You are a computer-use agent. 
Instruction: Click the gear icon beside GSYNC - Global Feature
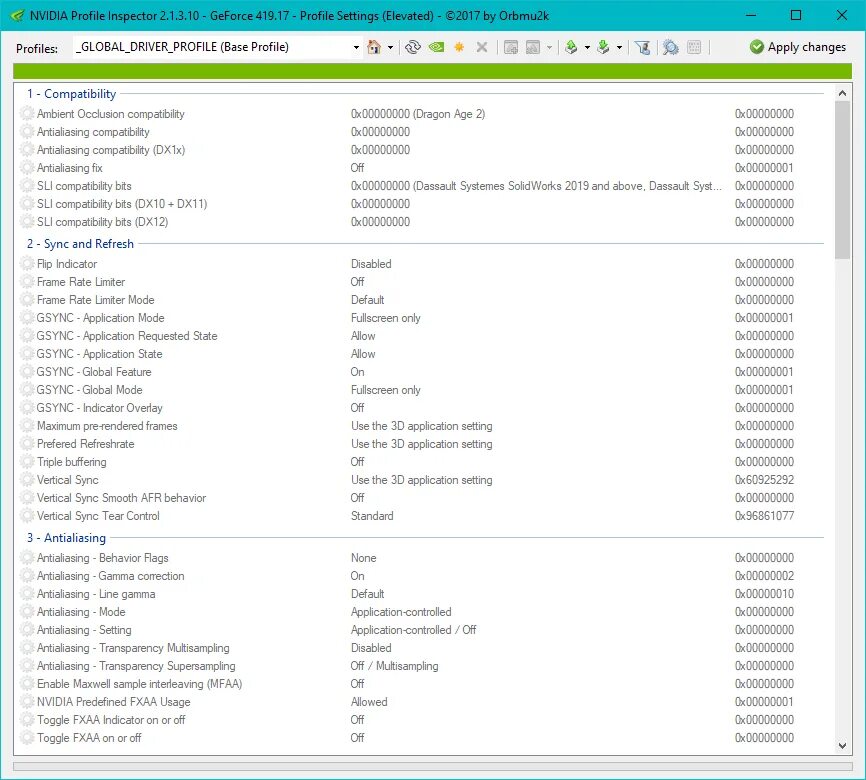(x=27, y=372)
